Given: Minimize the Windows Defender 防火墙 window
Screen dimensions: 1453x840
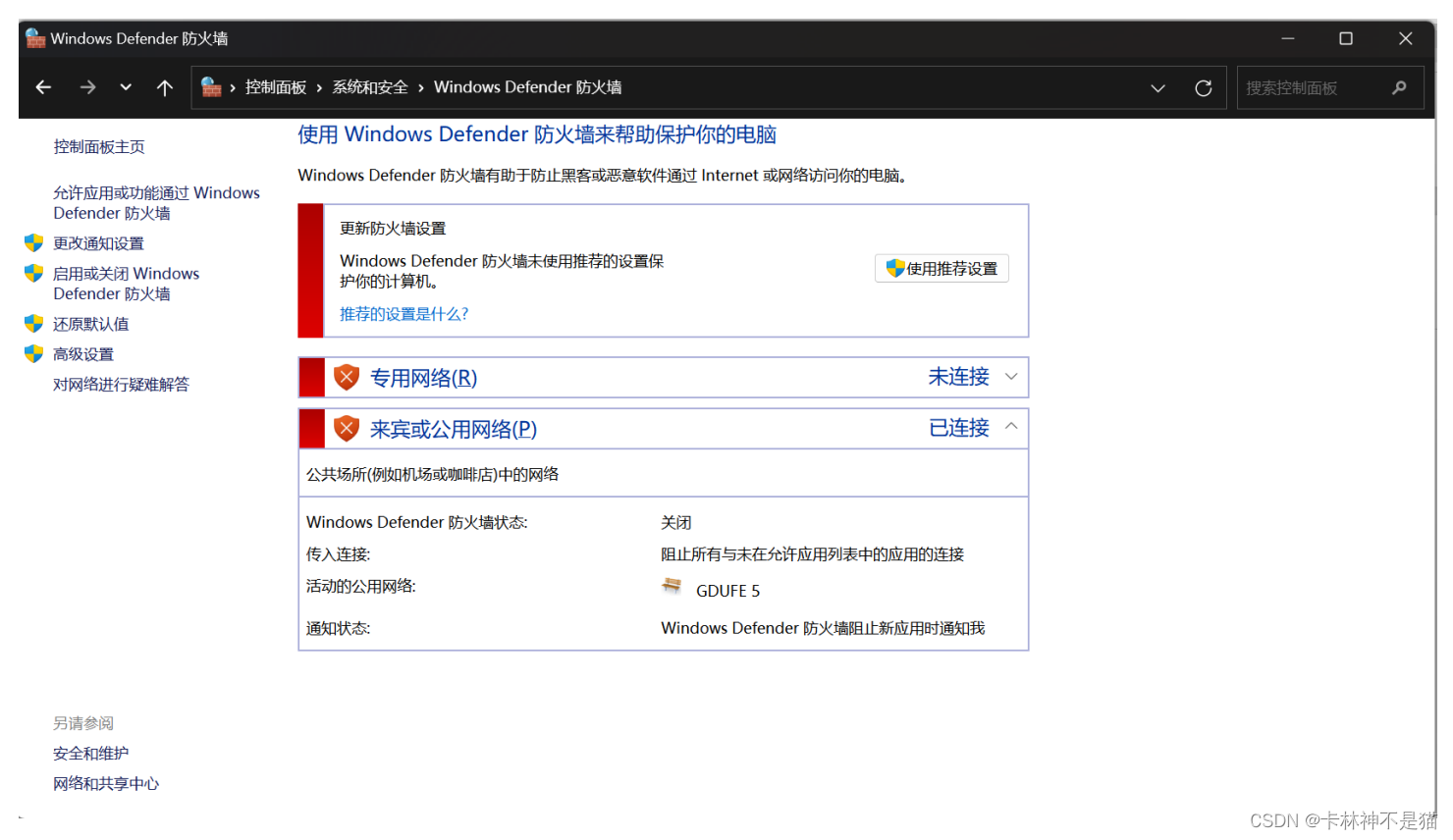Looking at the screenshot, I should point(1288,38).
